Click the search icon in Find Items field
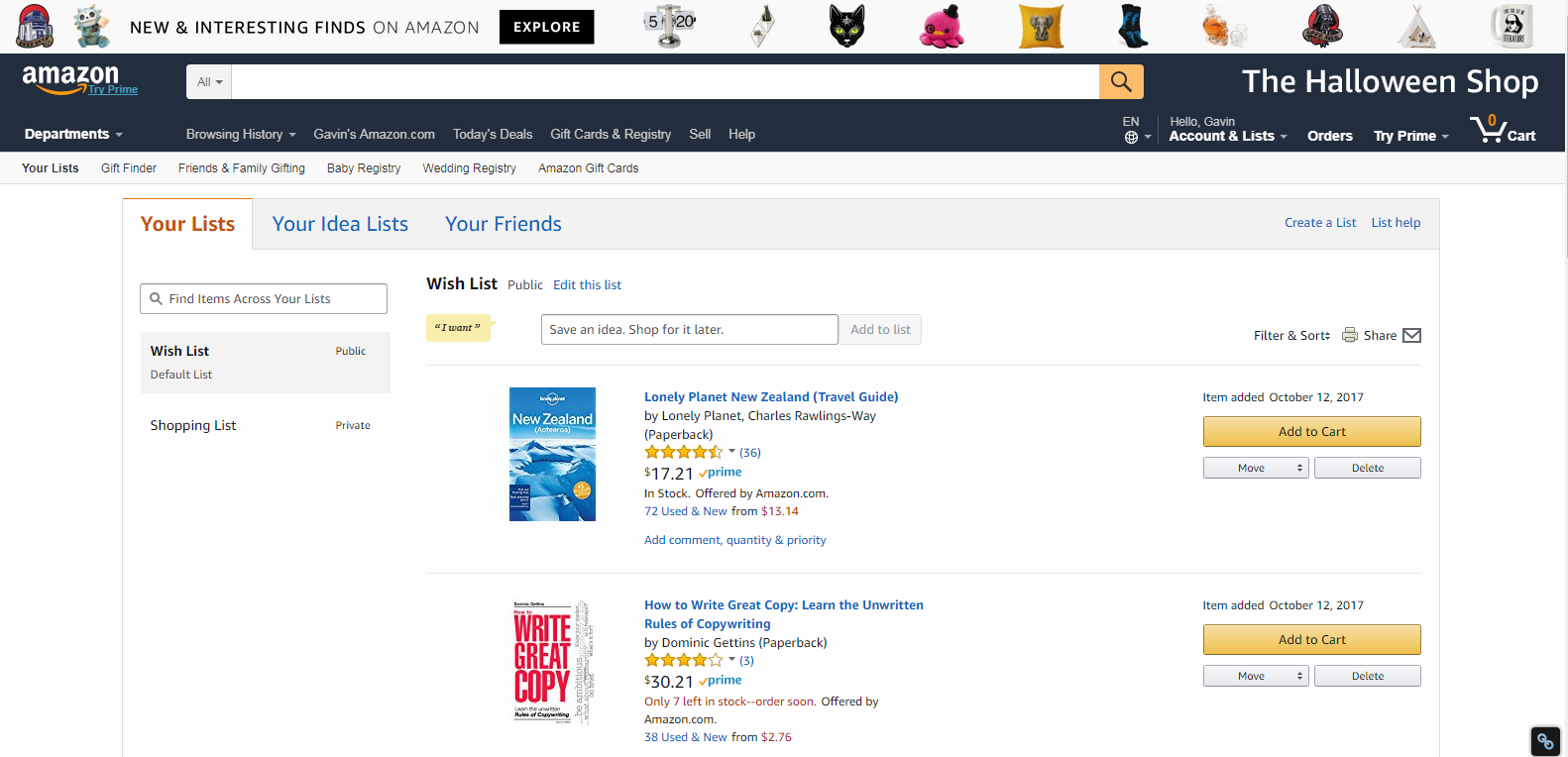1568x757 pixels. [x=156, y=298]
